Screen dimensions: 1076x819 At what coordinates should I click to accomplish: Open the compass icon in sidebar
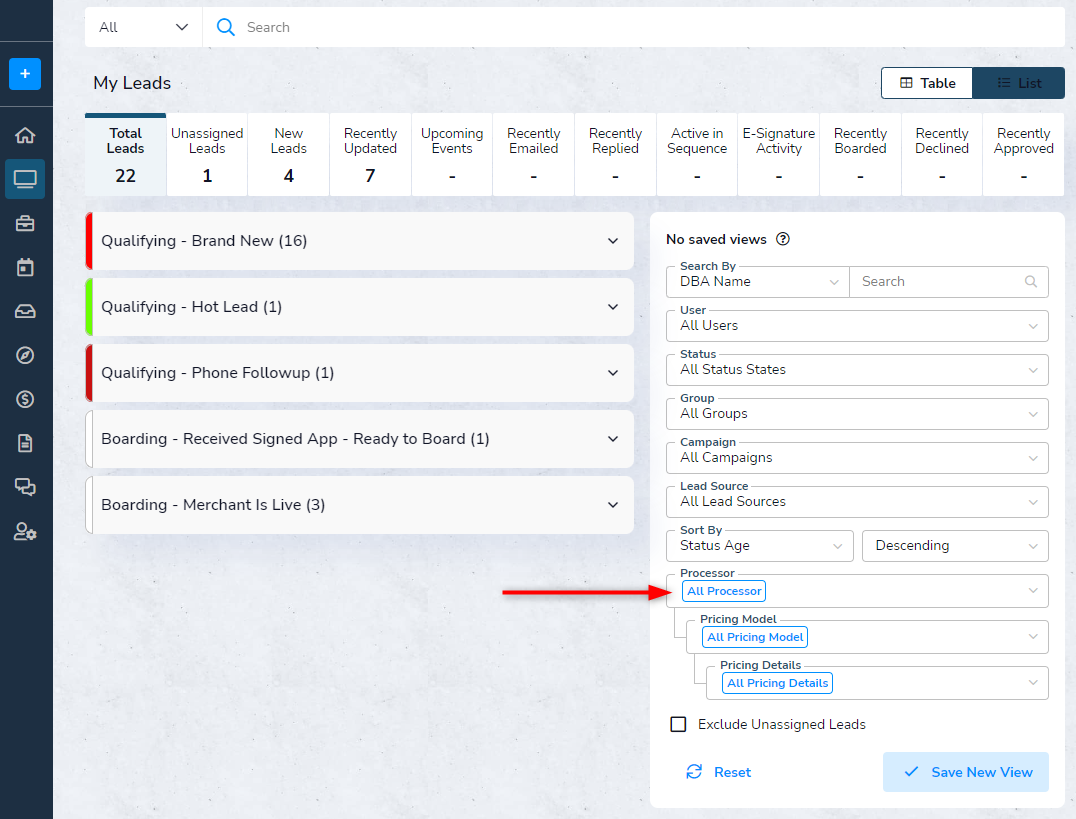[x=25, y=355]
